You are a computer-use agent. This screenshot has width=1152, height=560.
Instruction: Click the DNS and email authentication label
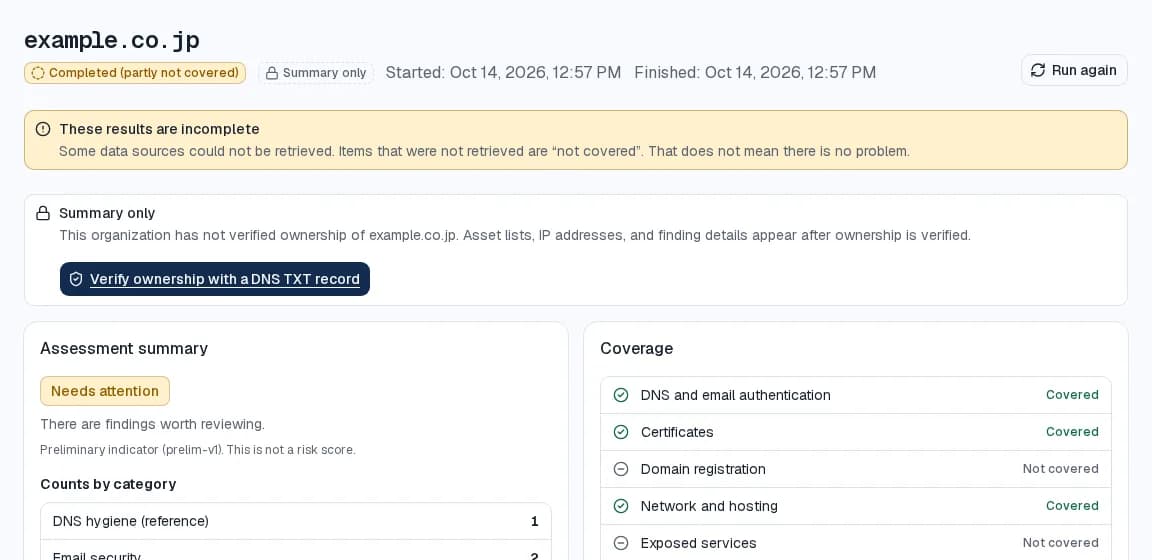(x=735, y=395)
